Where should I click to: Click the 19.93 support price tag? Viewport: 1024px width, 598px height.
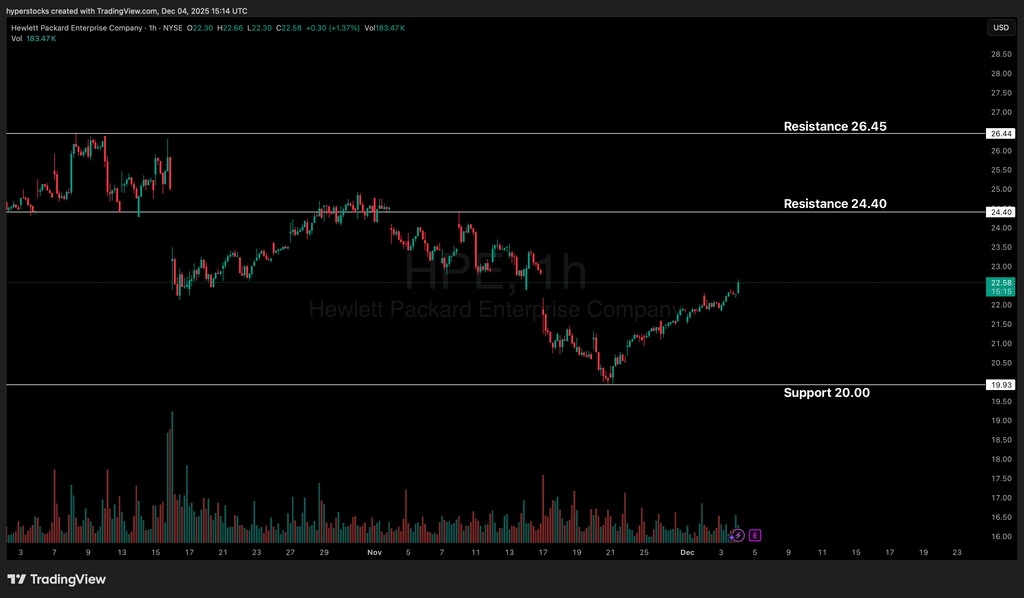1000,384
